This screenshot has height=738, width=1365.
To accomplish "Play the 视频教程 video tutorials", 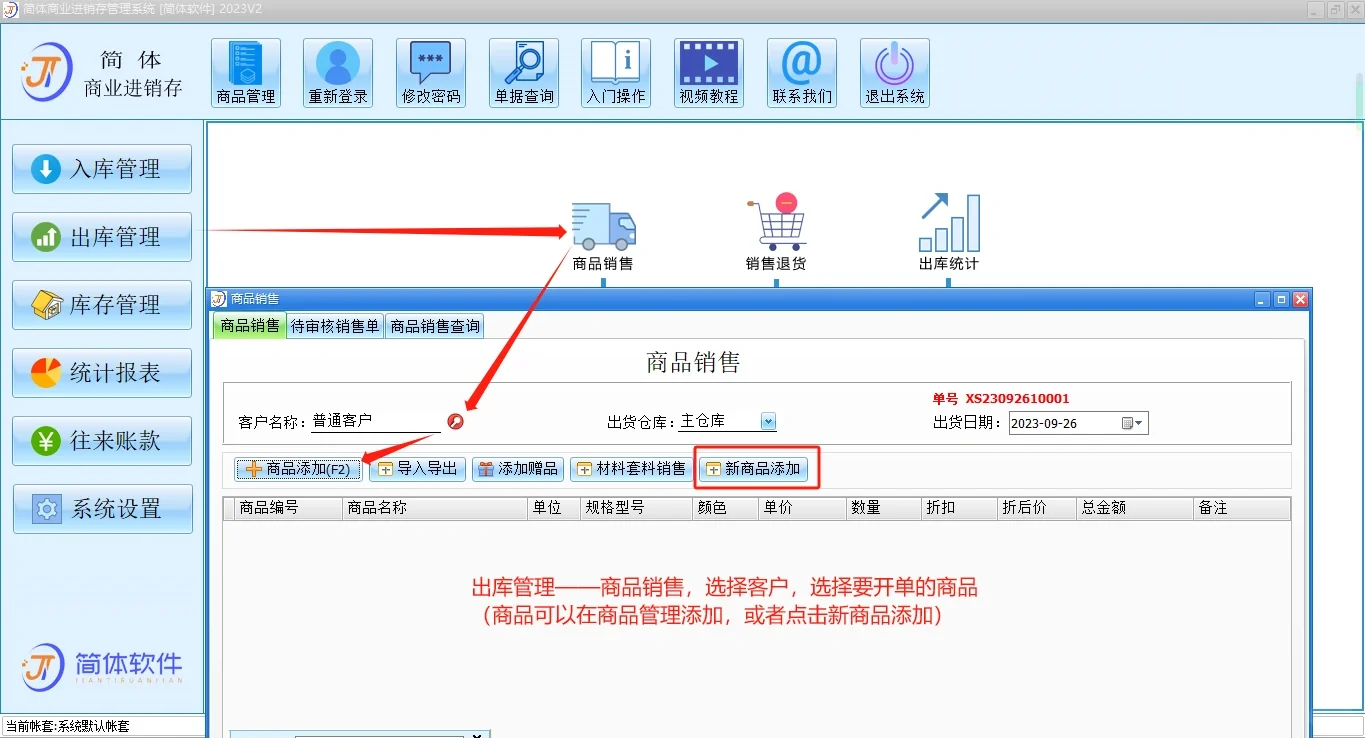I will tap(708, 71).
